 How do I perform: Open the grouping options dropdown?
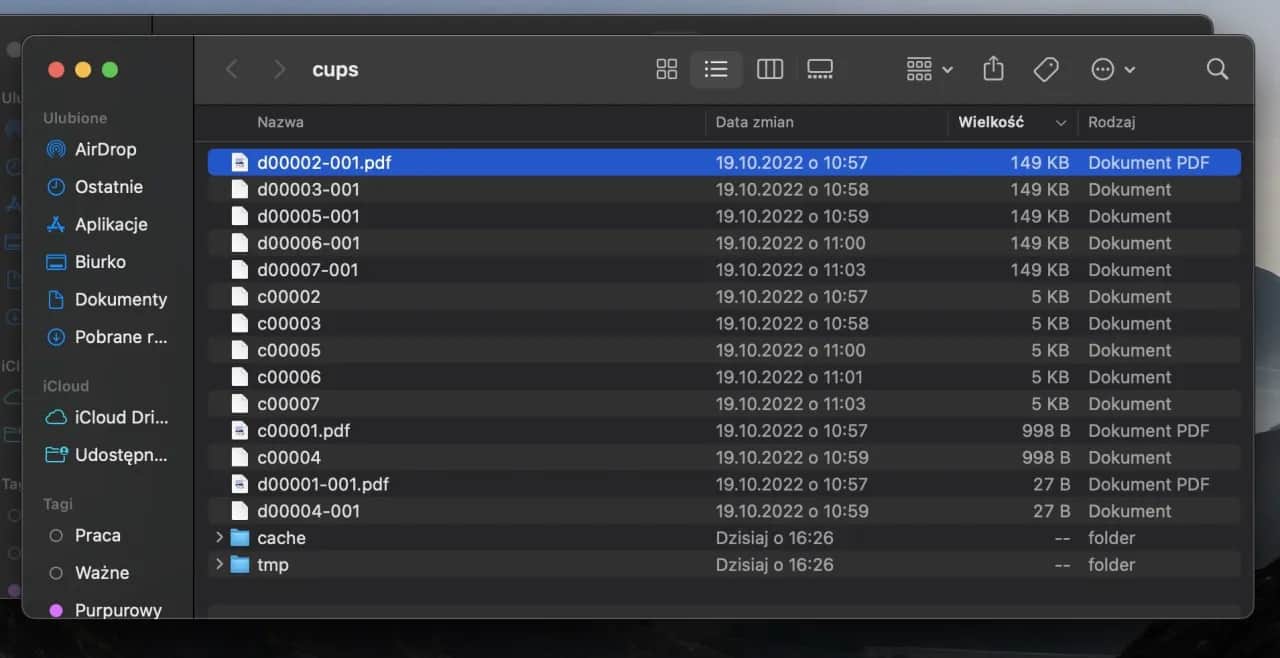click(927, 69)
